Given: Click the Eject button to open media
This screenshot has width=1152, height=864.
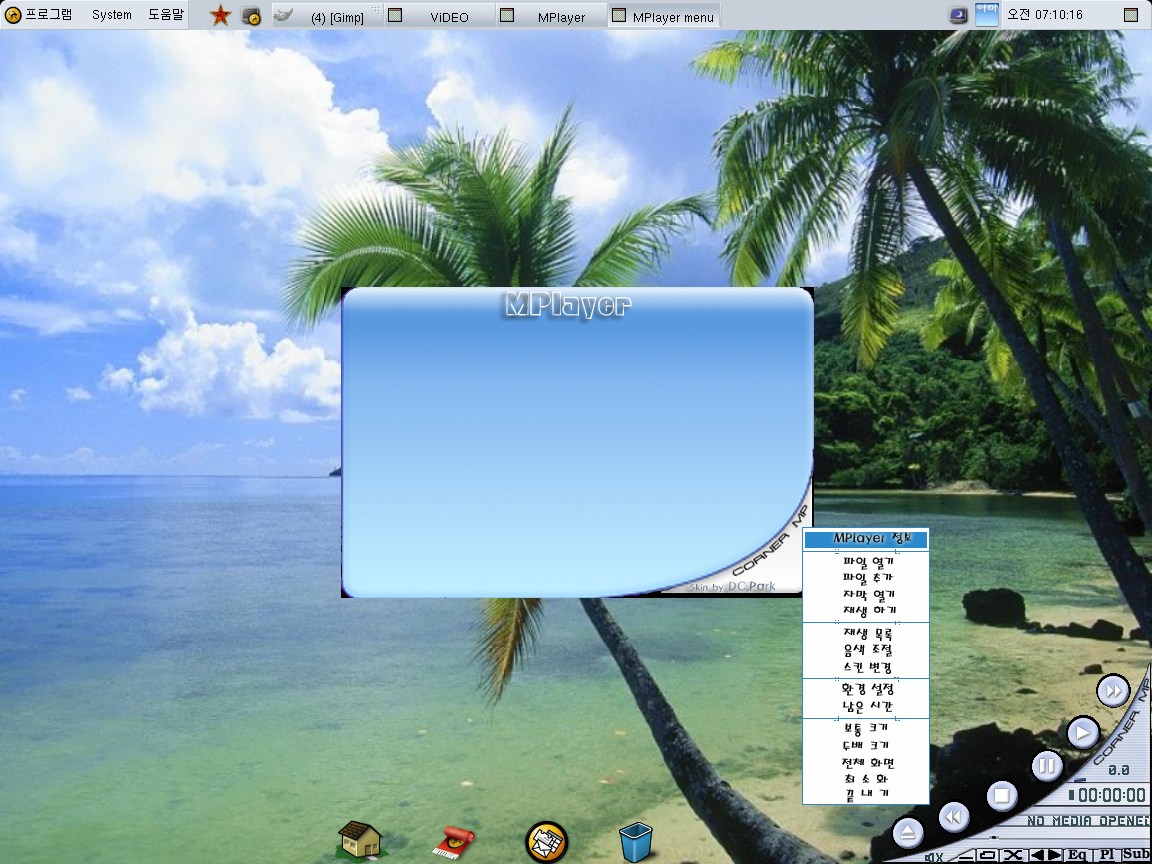Looking at the screenshot, I should pyautogui.click(x=908, y=832).
